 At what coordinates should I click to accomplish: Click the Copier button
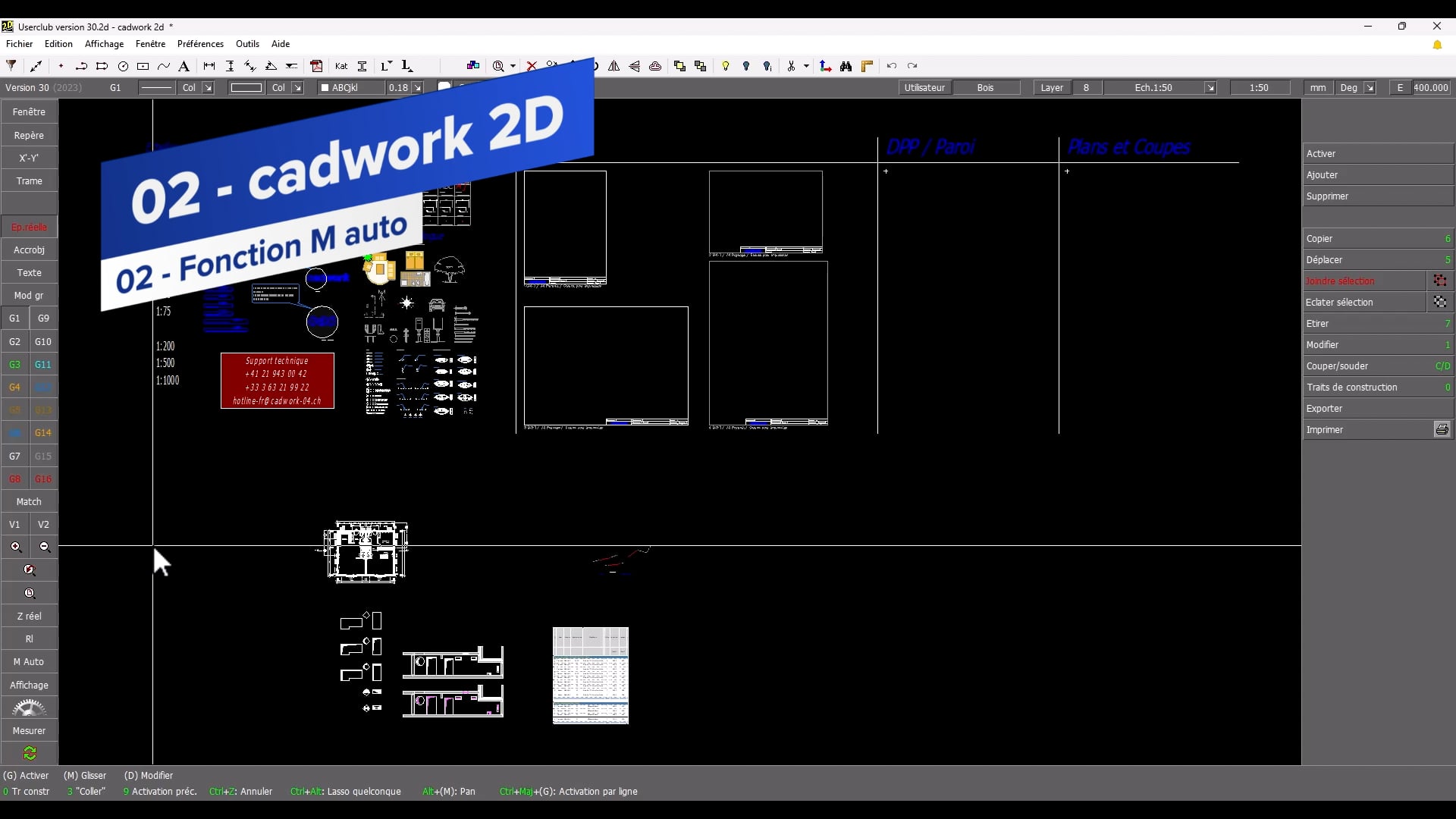coord(1378,238)
